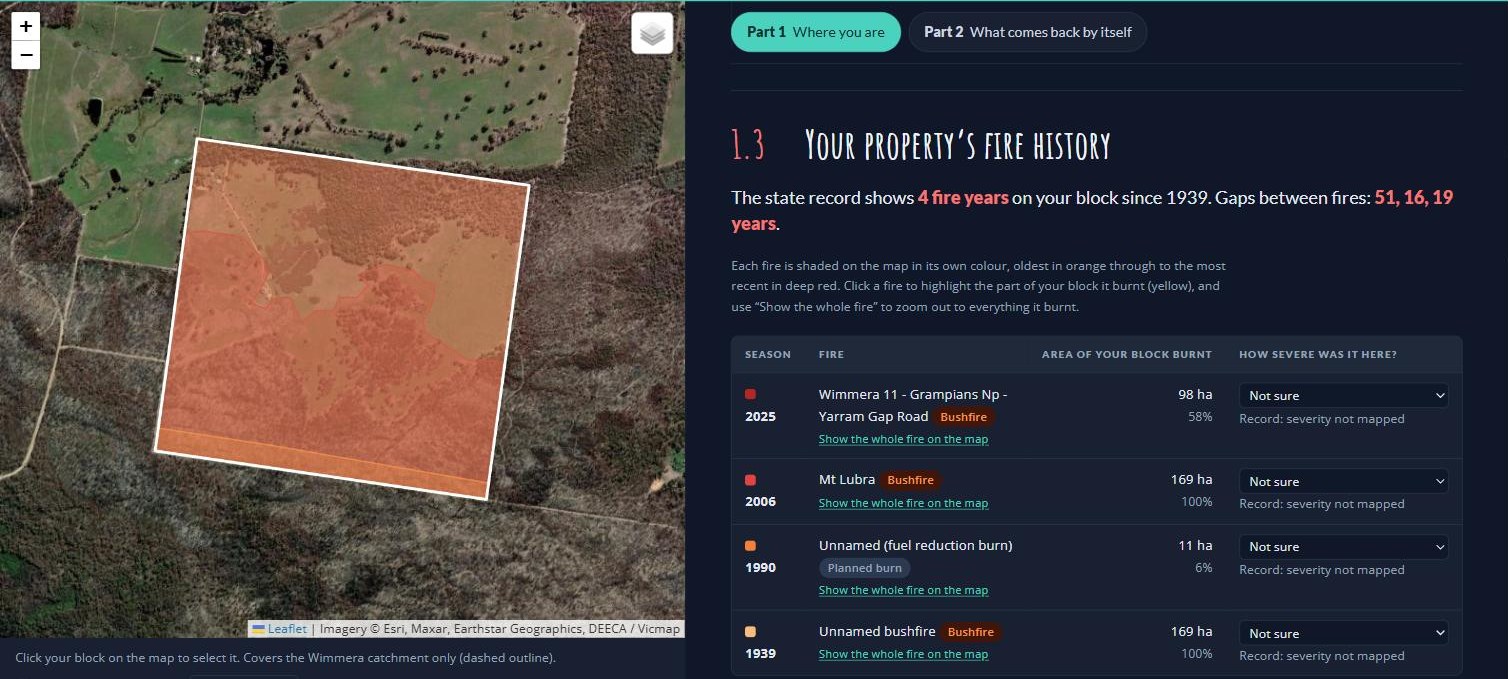Click the Bushfire tag on Mt Lubra
Image resolution: width=1508 pixels, height=679 pixels.
click(910, 480)
